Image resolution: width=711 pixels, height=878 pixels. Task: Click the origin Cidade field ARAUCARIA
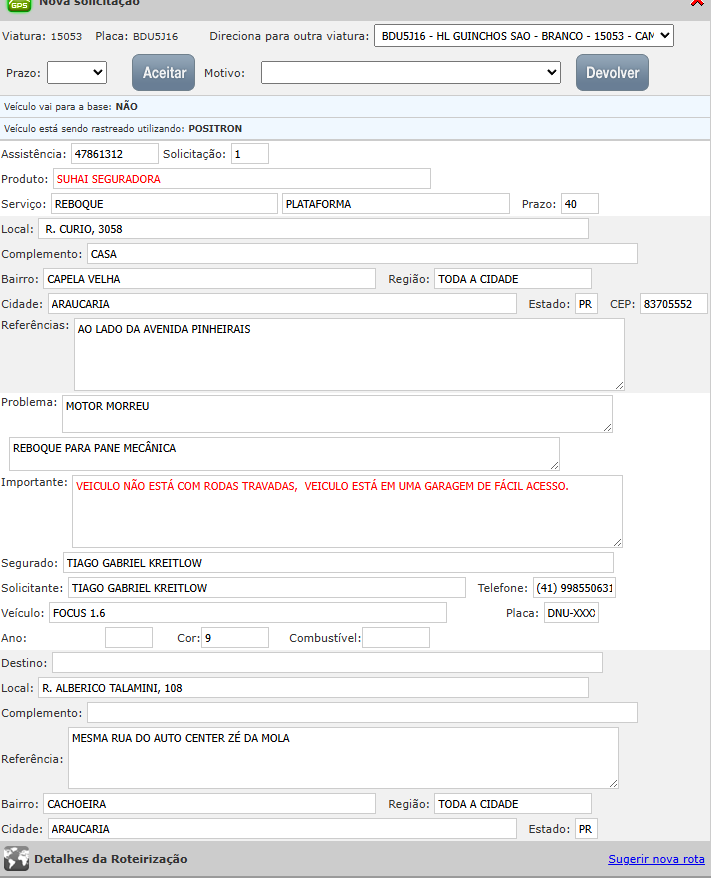(x=282, y=304)
